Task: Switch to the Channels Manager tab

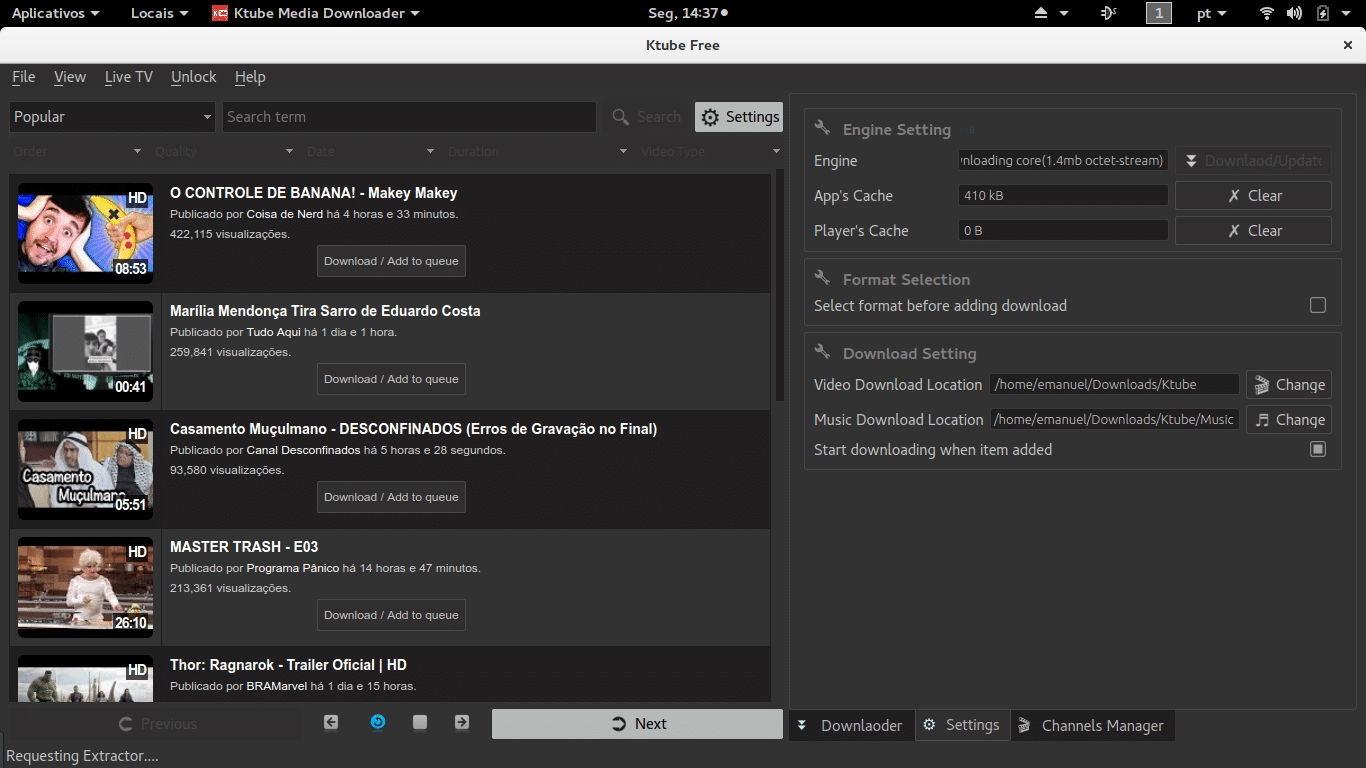Action: (1093, 725)
